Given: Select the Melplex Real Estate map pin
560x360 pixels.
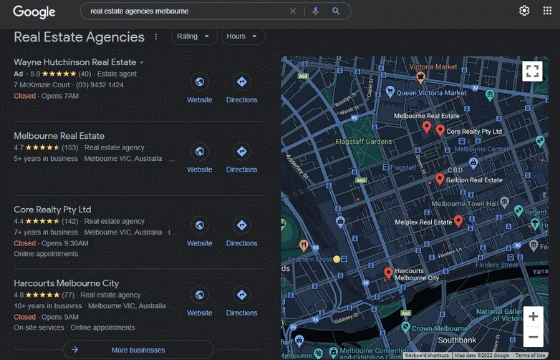Looking at the screenshot, I should pyautogui.click(x=458, y=221).
